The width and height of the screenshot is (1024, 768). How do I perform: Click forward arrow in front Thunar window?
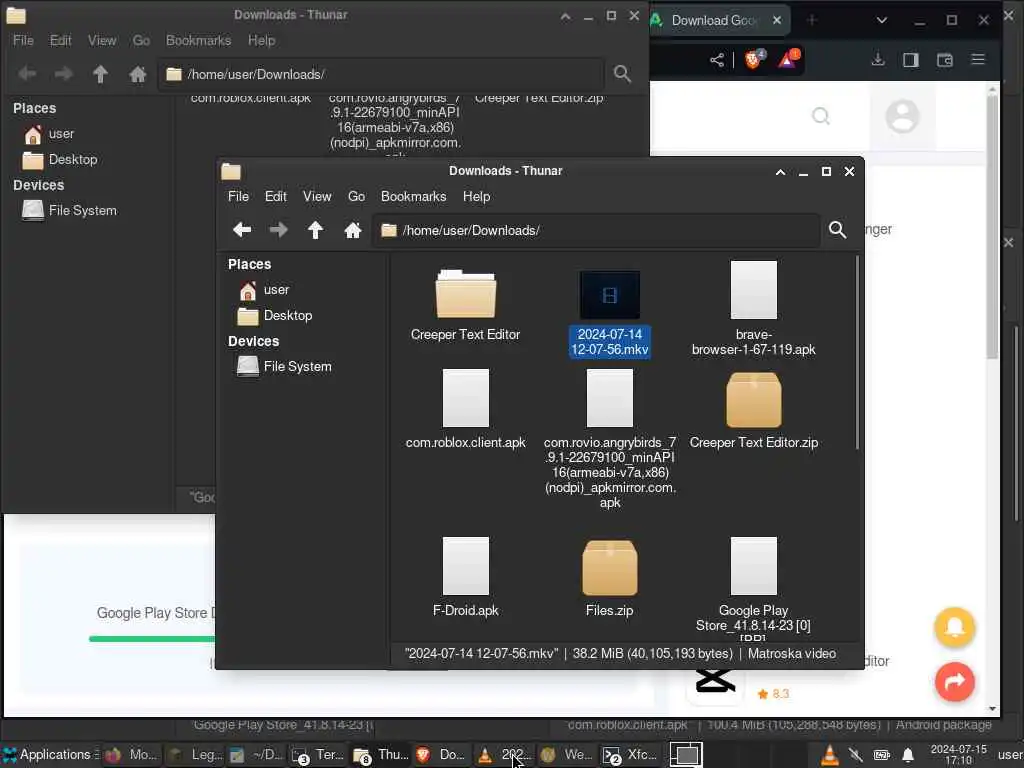[x=279, y=230]
